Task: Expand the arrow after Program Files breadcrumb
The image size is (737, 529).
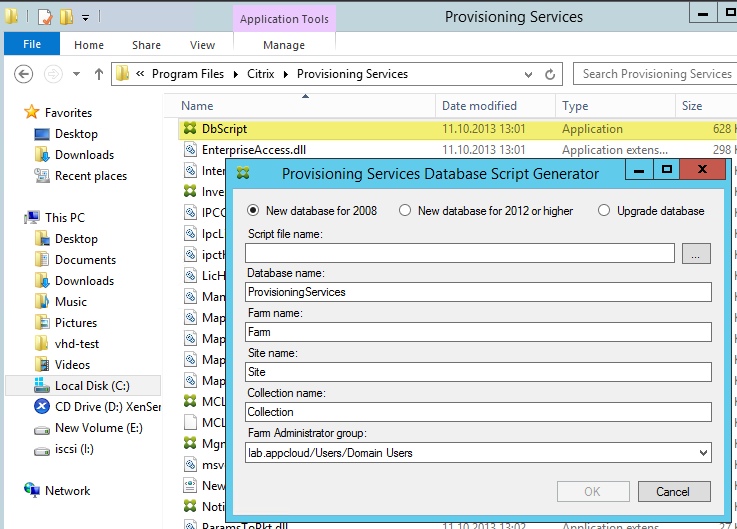Action: 235,74
